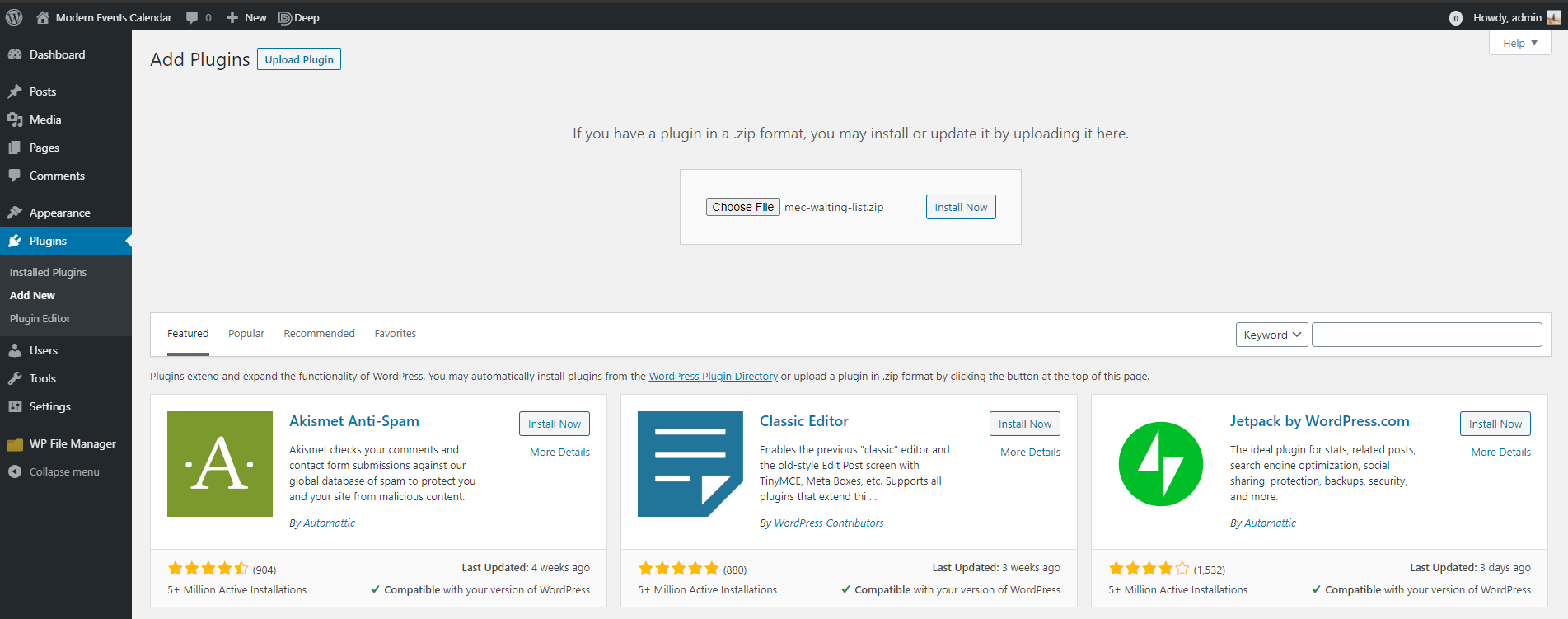
Task: Click the New plus icon in the admin bar
Action: pos(232,17)
